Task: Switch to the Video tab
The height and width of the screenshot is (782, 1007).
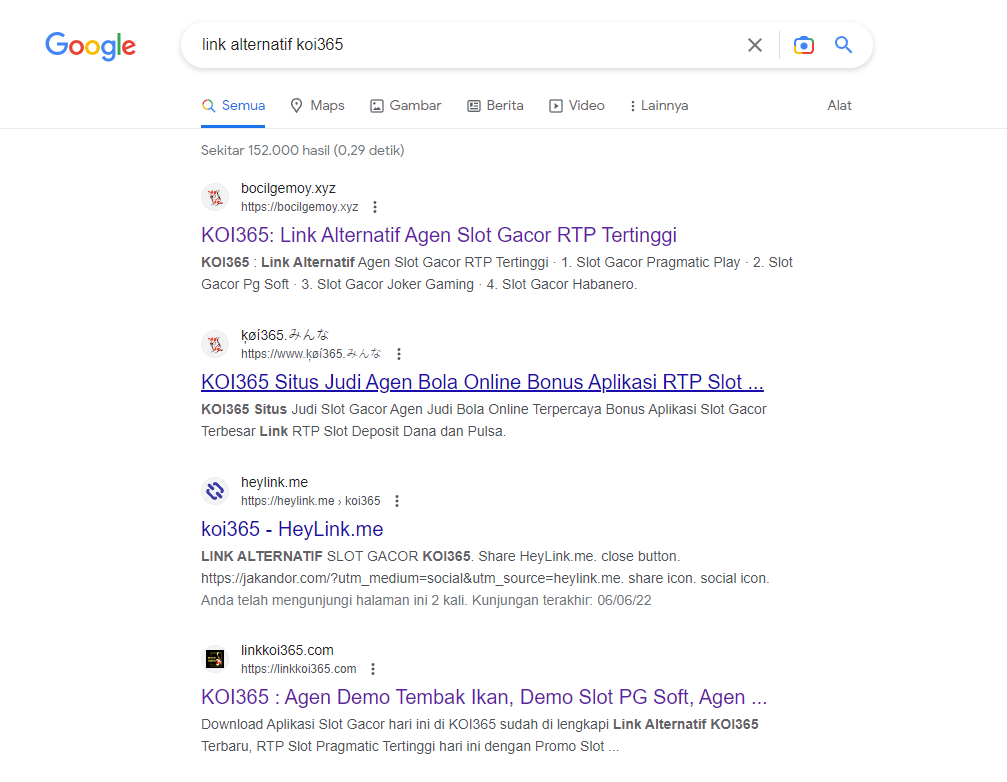Action: pyautogui.click(x=577, y=106)
